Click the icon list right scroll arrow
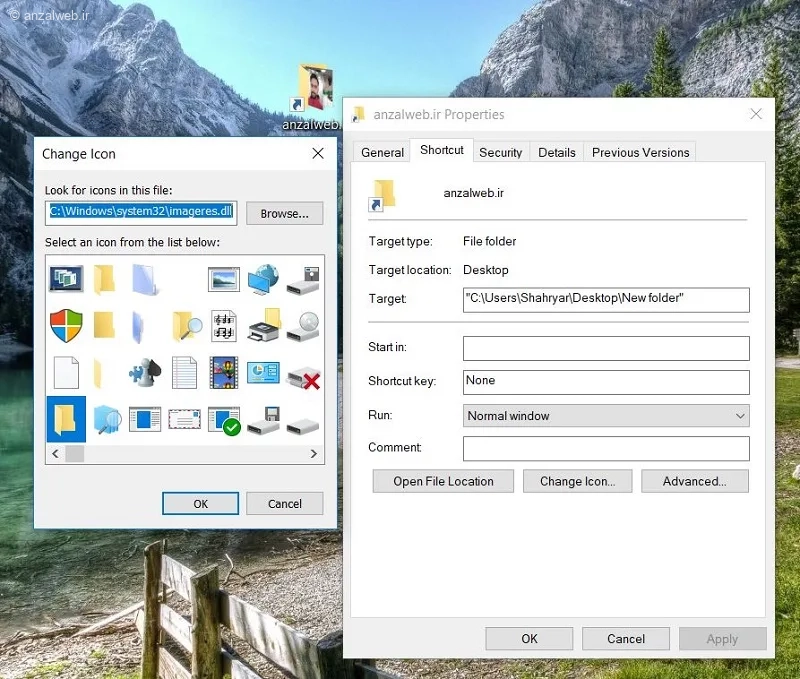The image size is (800, 679). pyautogui.click(x=314, y=454)
